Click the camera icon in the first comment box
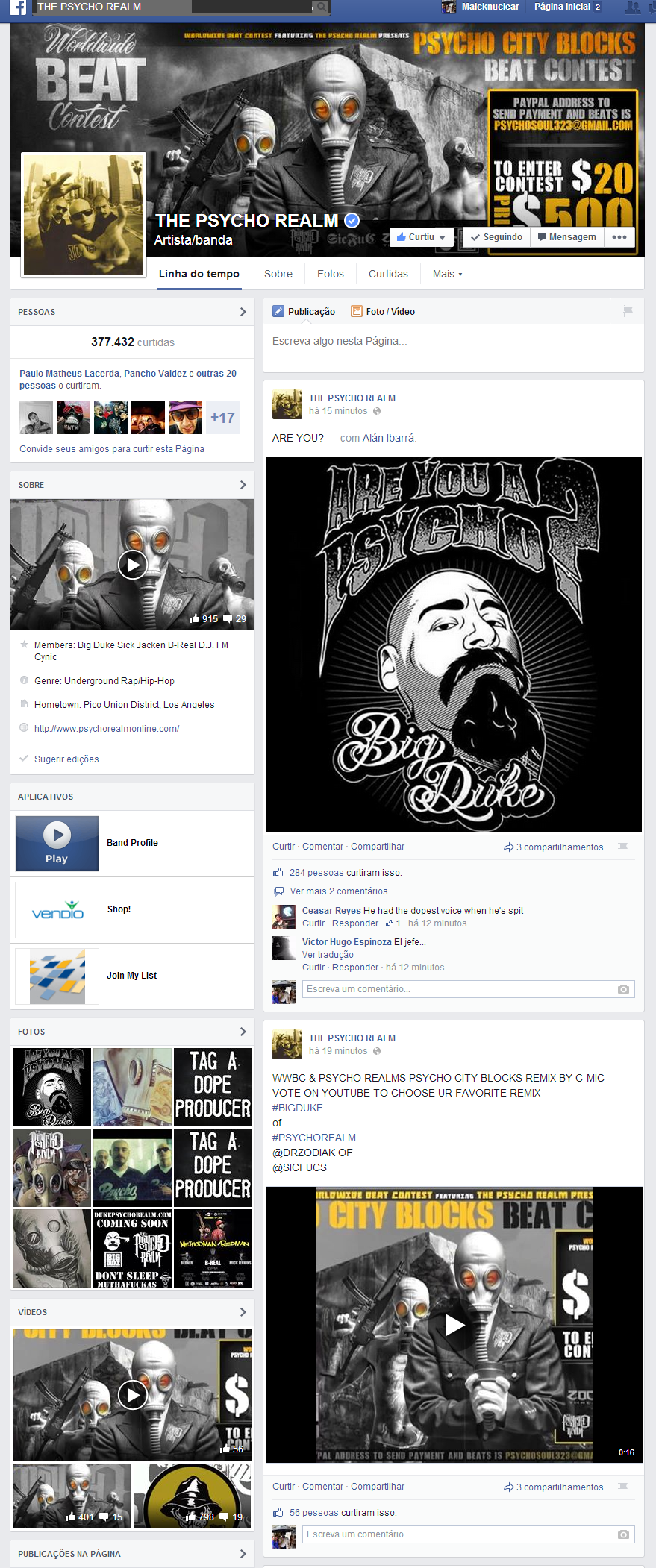Screen dimensions: 656x1568 click(x=624, y=989)
